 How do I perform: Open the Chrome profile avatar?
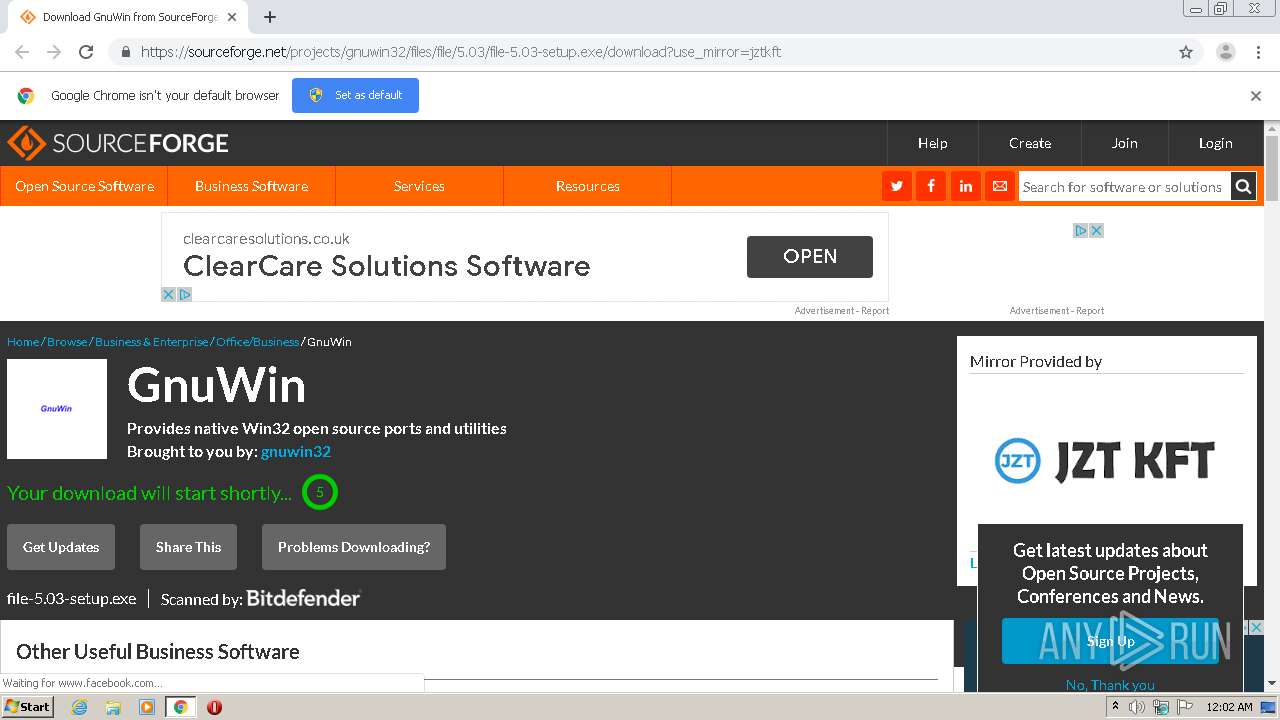click(1225, 52)
